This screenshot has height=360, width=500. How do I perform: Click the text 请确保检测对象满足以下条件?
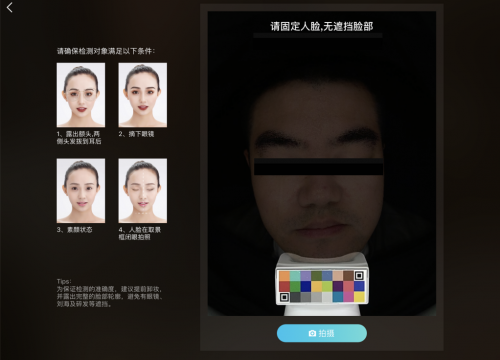[106, 51]
